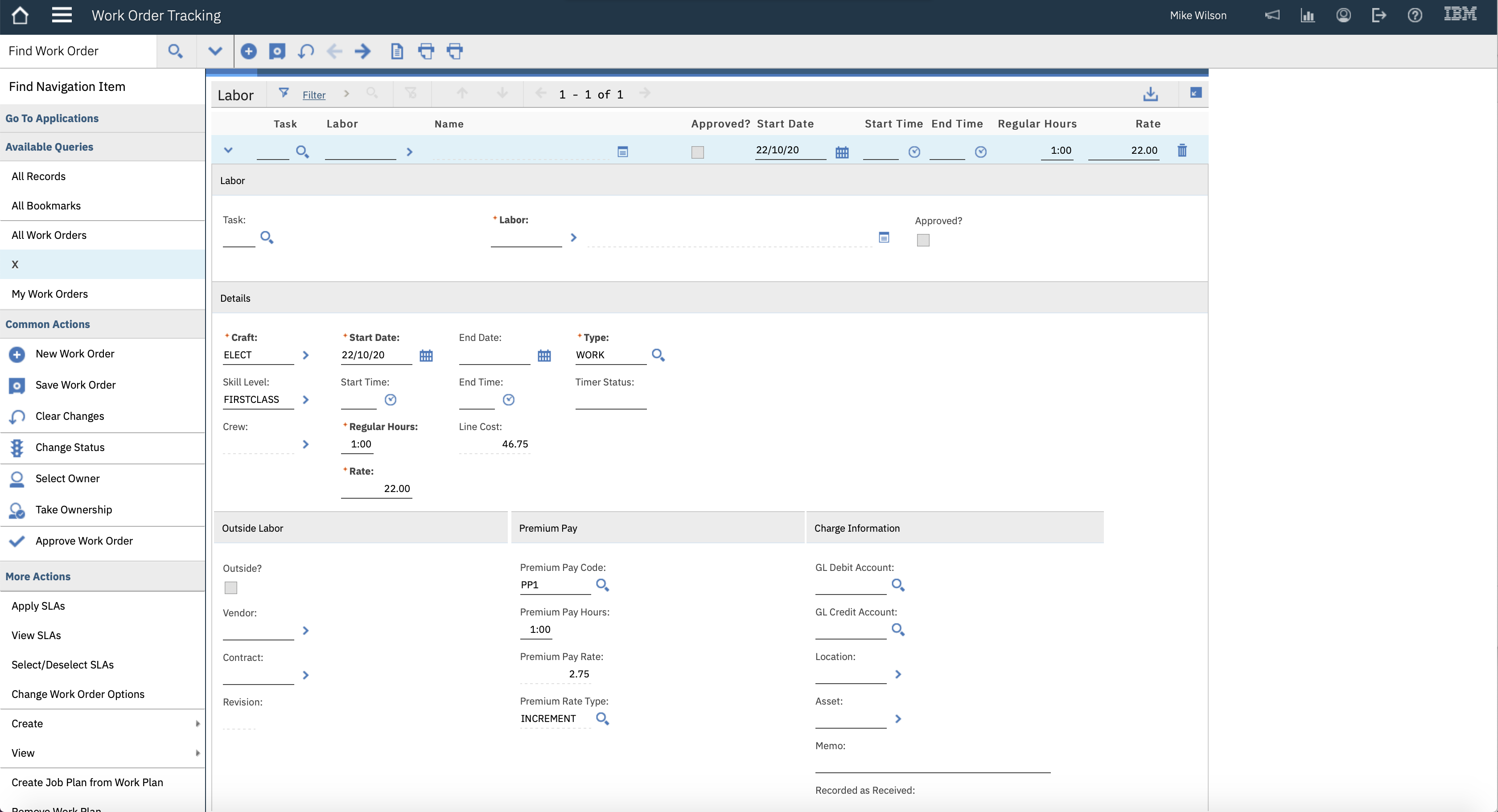Select the All Work Orders query

pos(49,235)
